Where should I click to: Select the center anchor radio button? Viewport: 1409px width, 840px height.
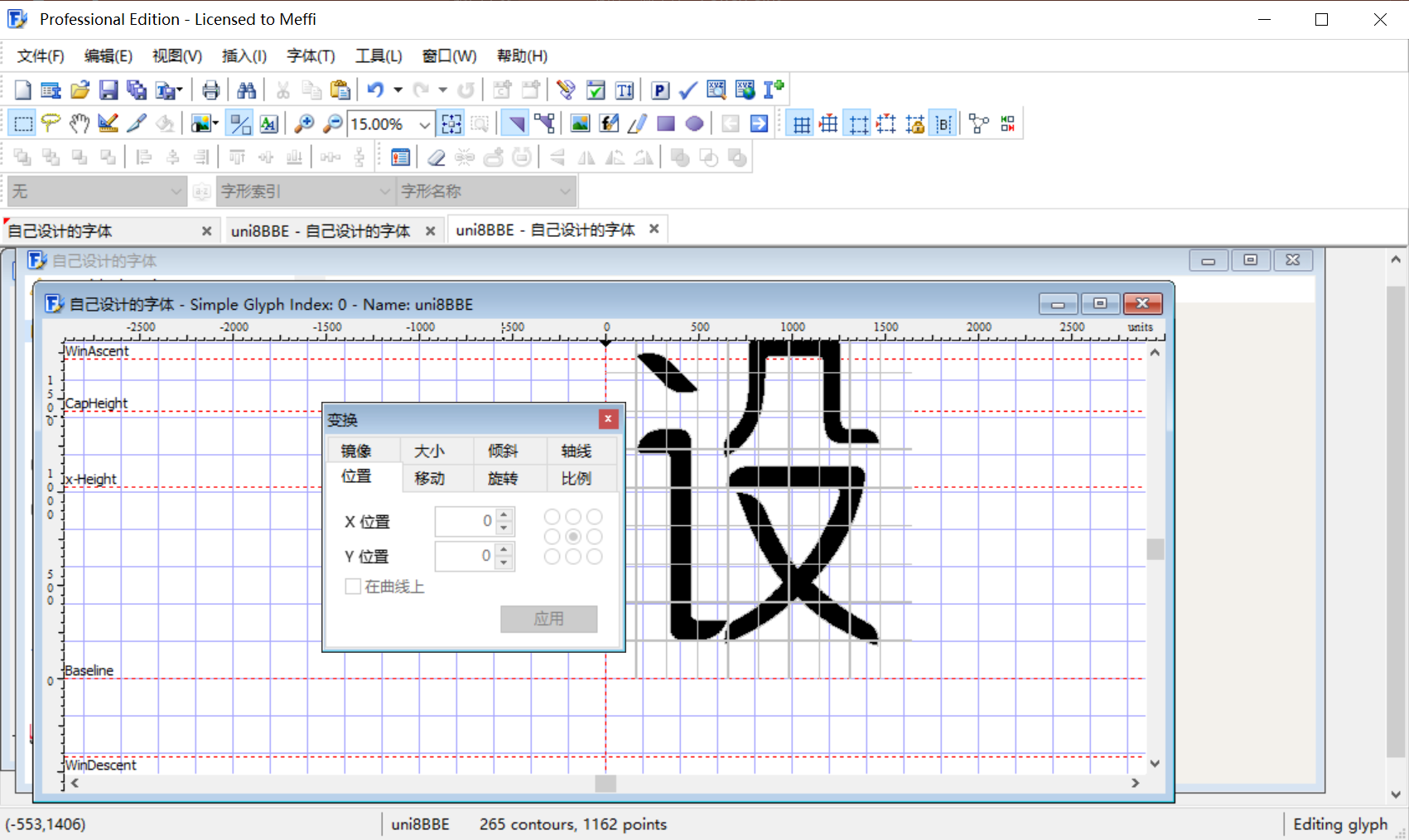(573, 537)
